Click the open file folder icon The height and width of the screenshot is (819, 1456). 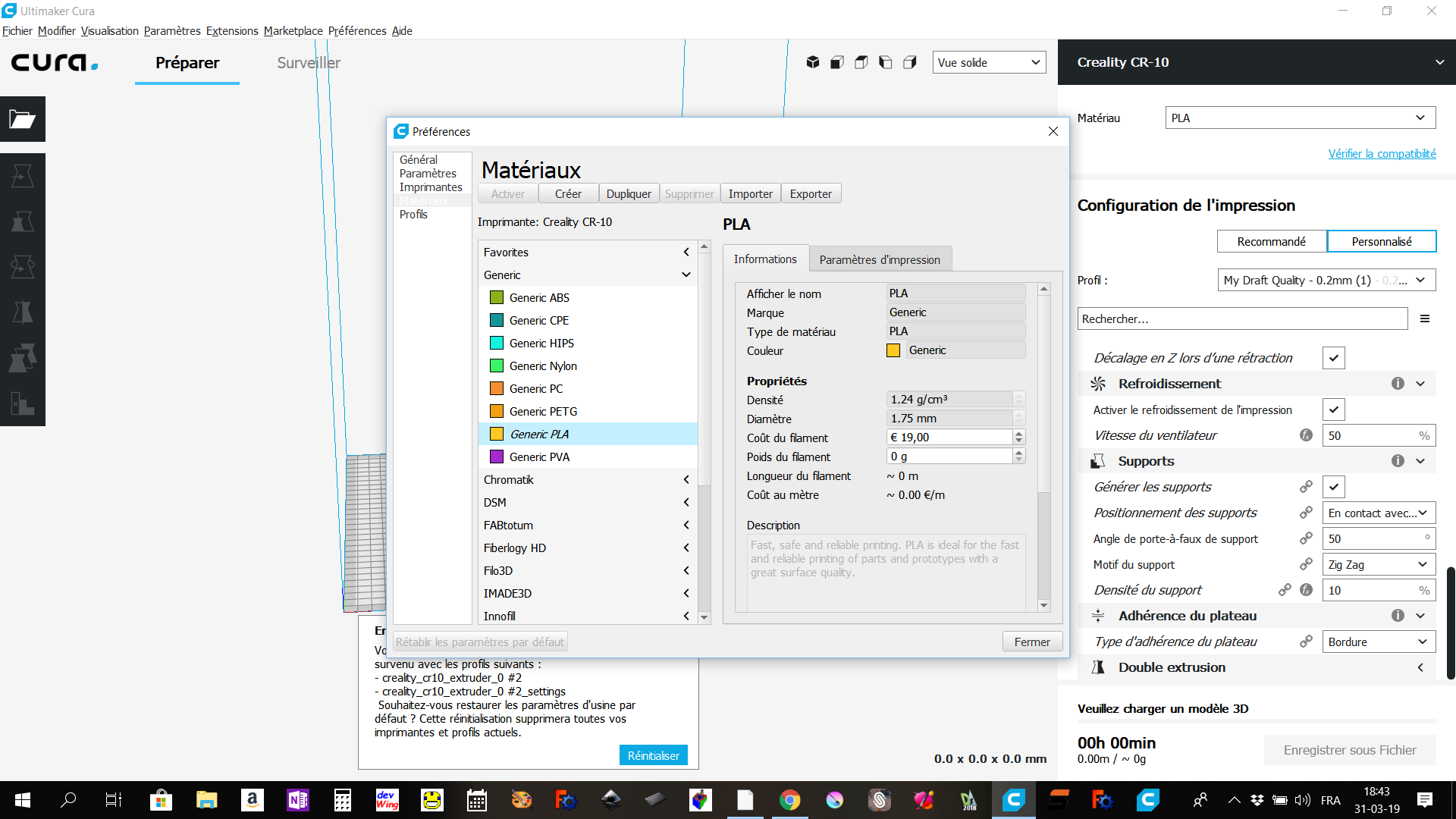[x=23, y=119]
